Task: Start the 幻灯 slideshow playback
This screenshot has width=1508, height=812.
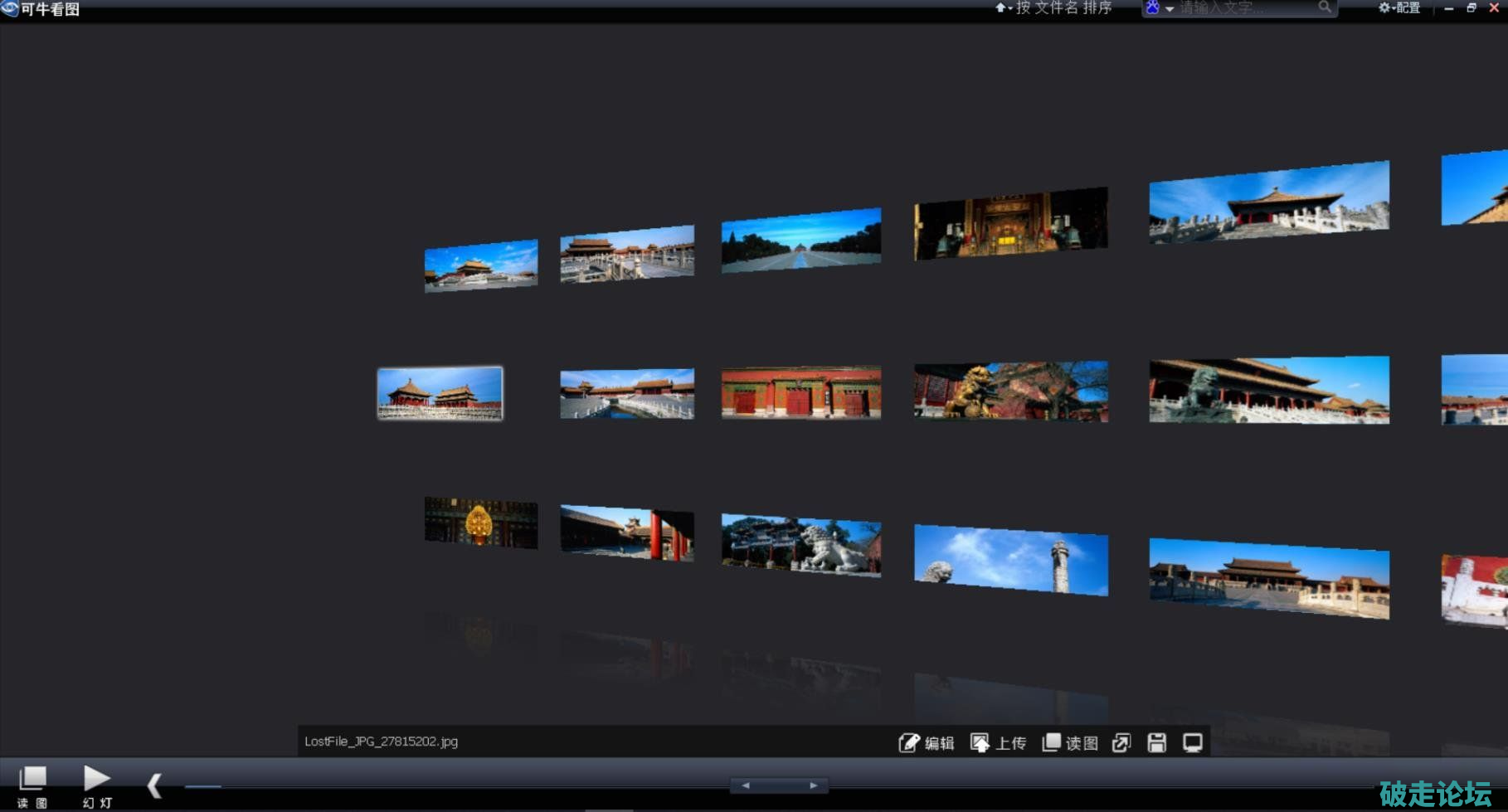Action: 96,785
